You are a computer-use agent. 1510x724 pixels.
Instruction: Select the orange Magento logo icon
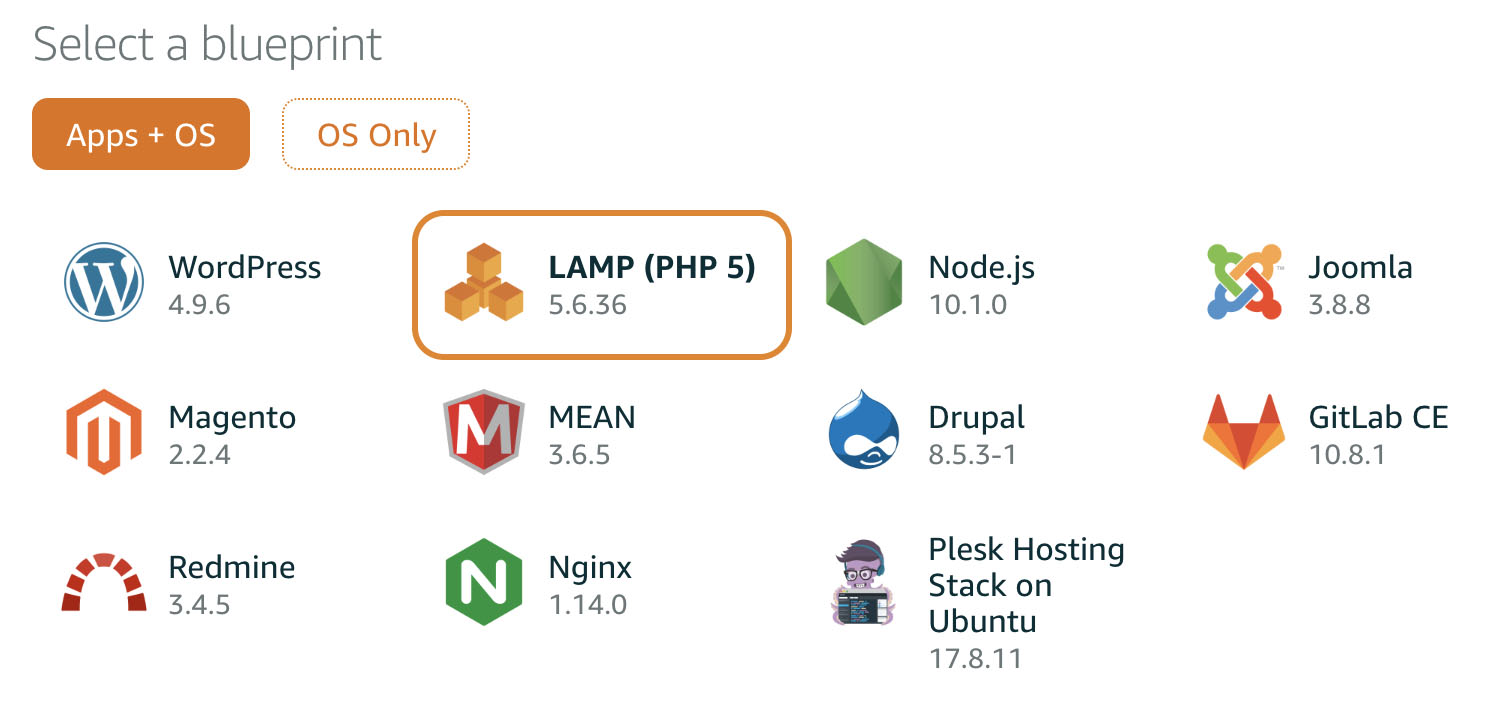pyautogui.click(x=104, y=433)
